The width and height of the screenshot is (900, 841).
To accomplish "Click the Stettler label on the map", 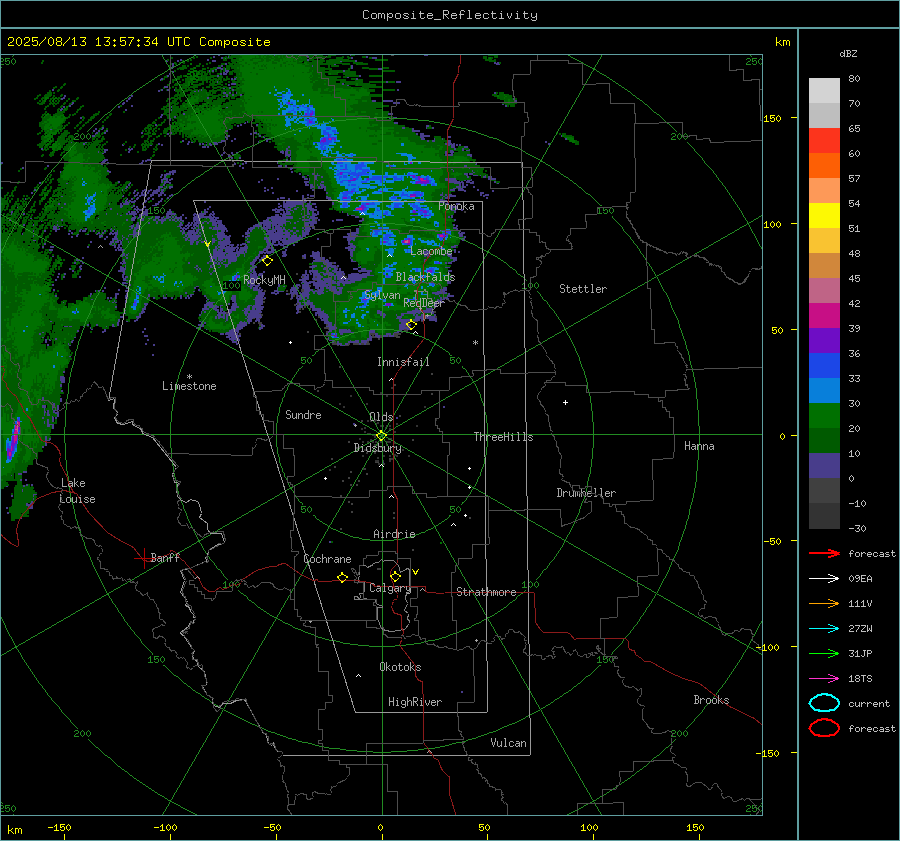I will point(583,289).
